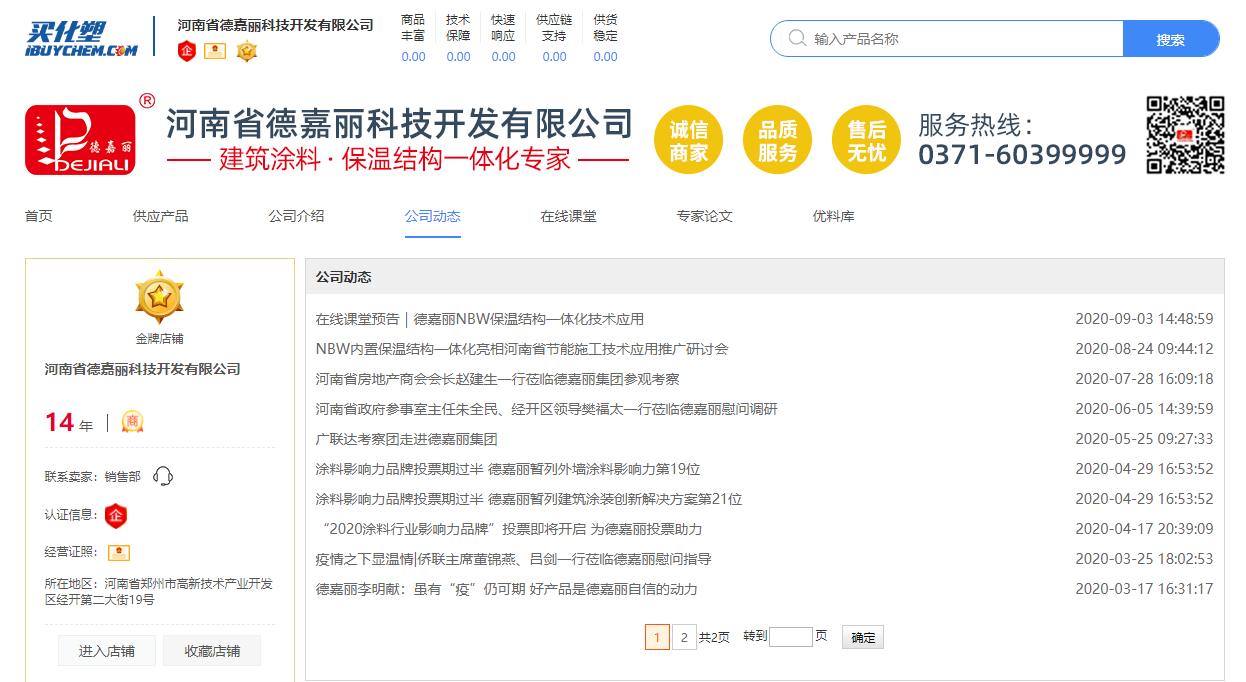Click the 供货稳定 rating label

[x=605, y=27]
